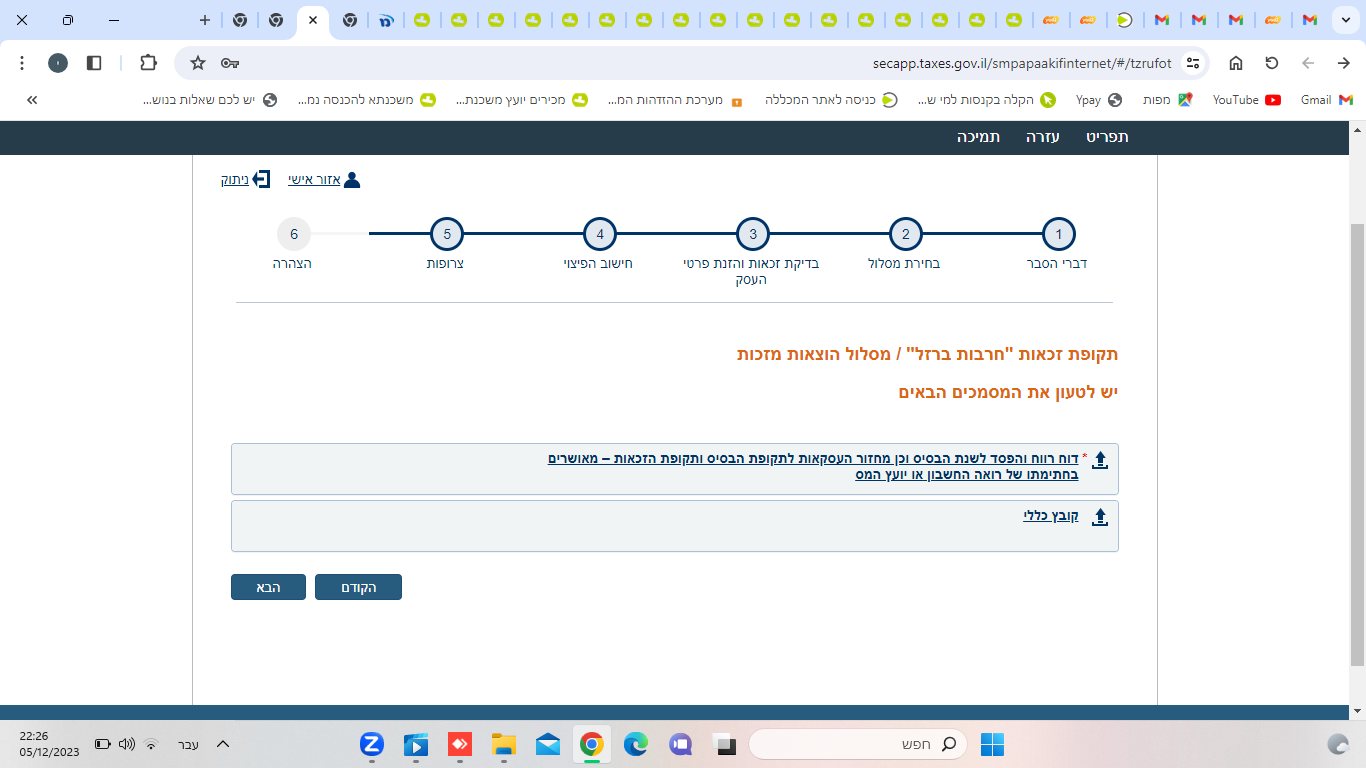The height and width of the screenshot is (768, 1366).
Task: Open the עזרה help menu
Action: coord(1042,137)
